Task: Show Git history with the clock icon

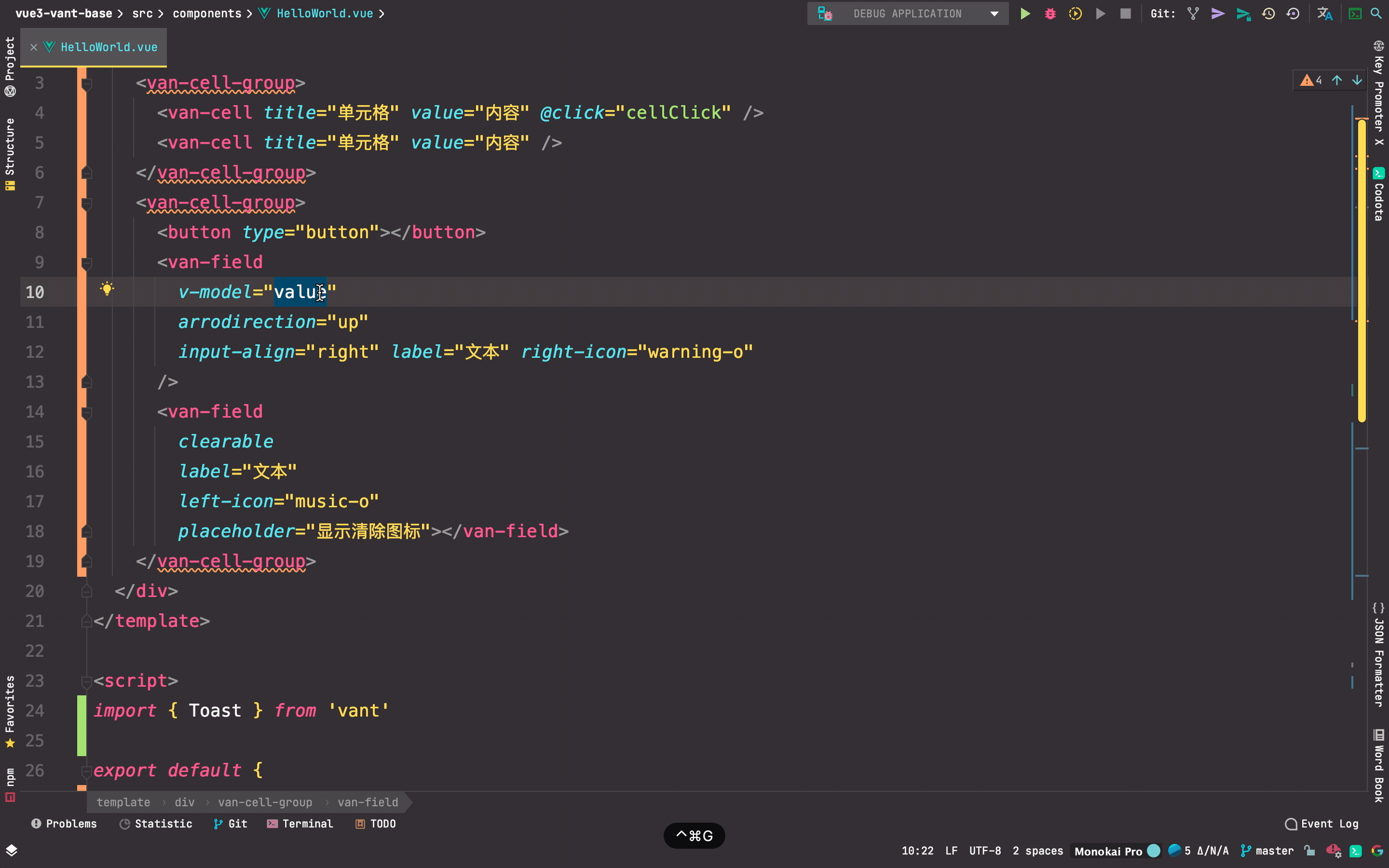Action: (1268, 14)
